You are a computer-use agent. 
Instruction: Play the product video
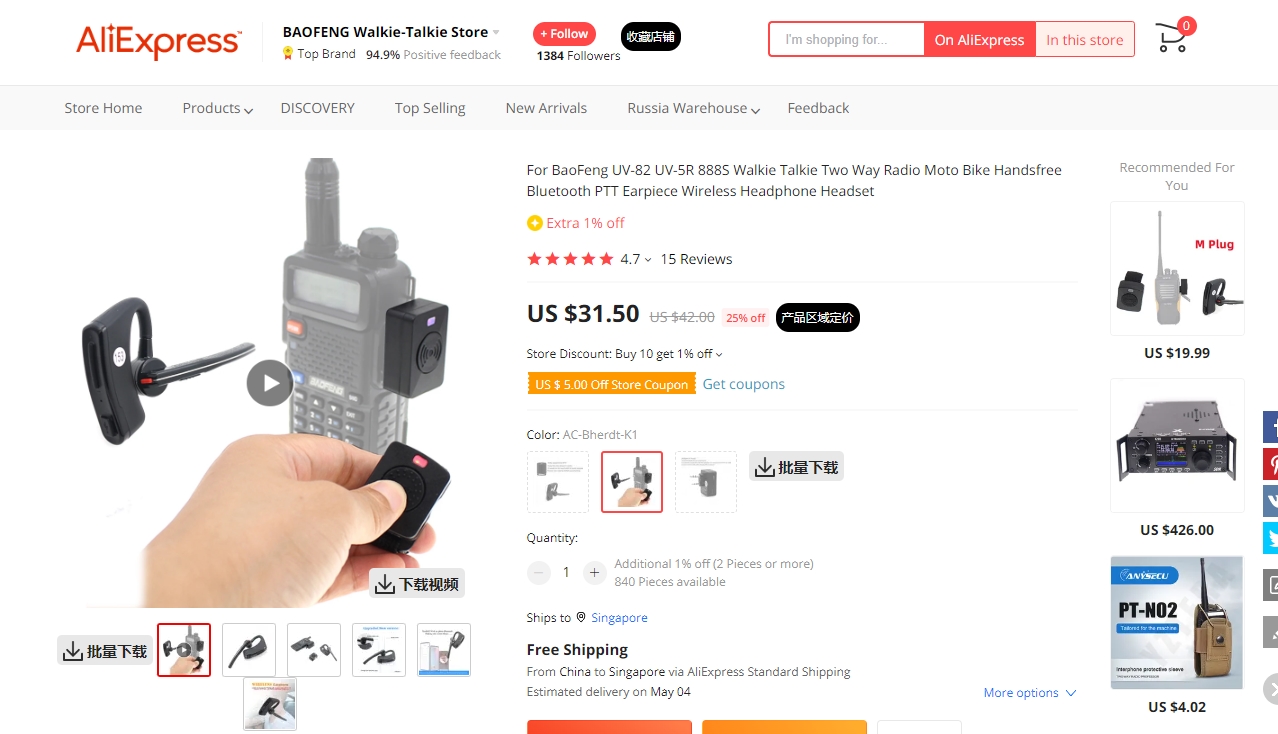pyautogui.click(x=270, y=382)
